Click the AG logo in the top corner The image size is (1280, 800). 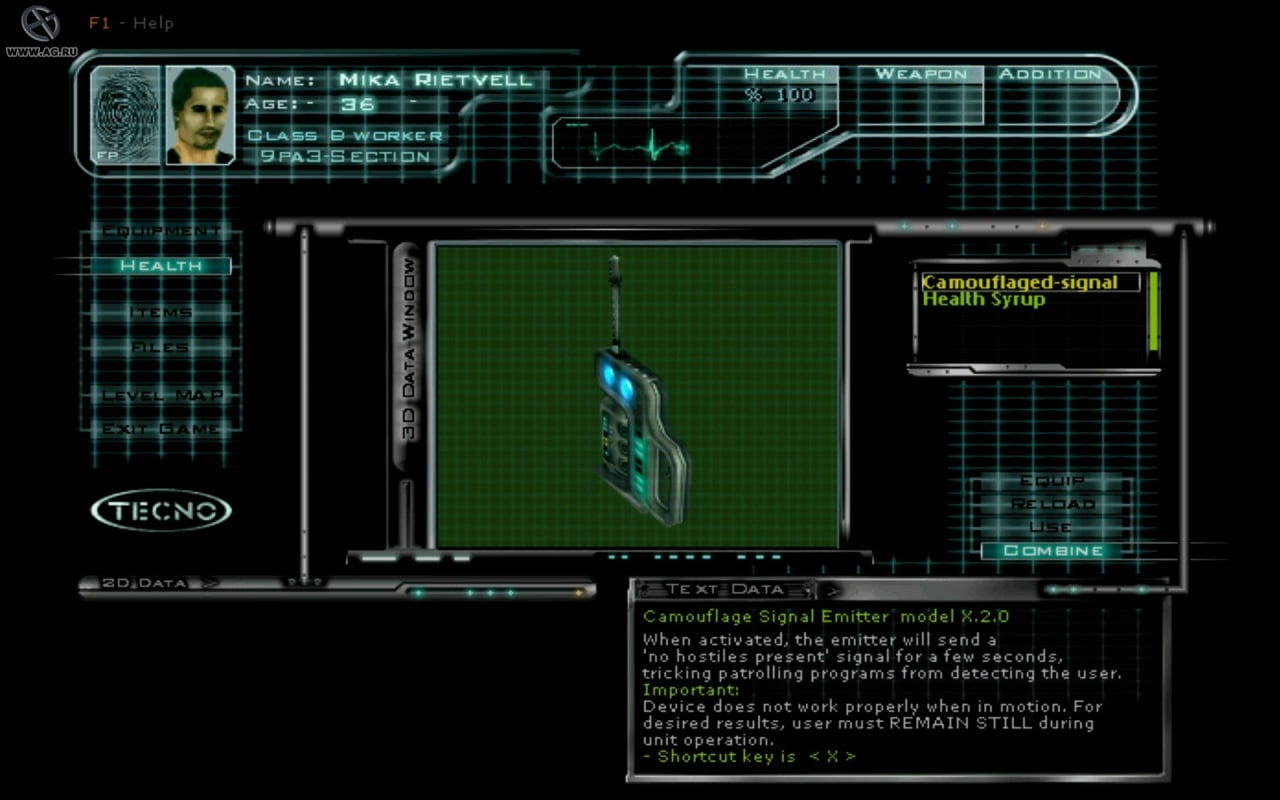coord(40,24)
